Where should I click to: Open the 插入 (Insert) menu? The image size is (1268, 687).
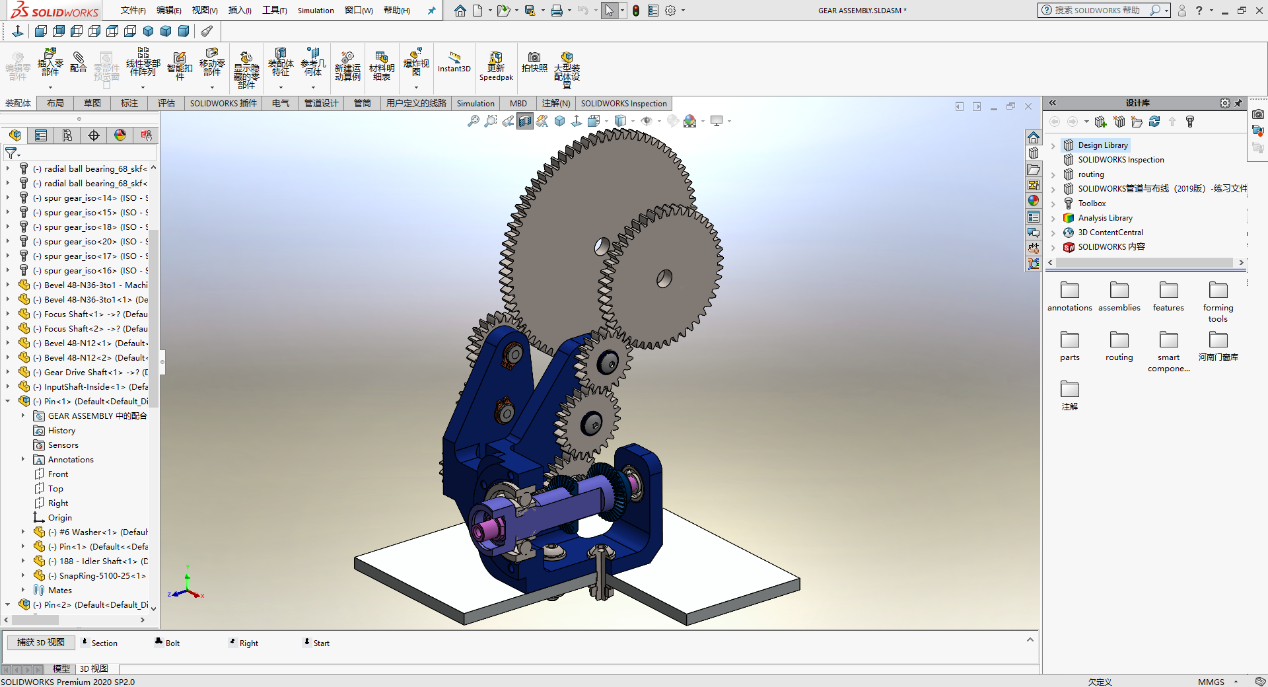tap(238, 10)
